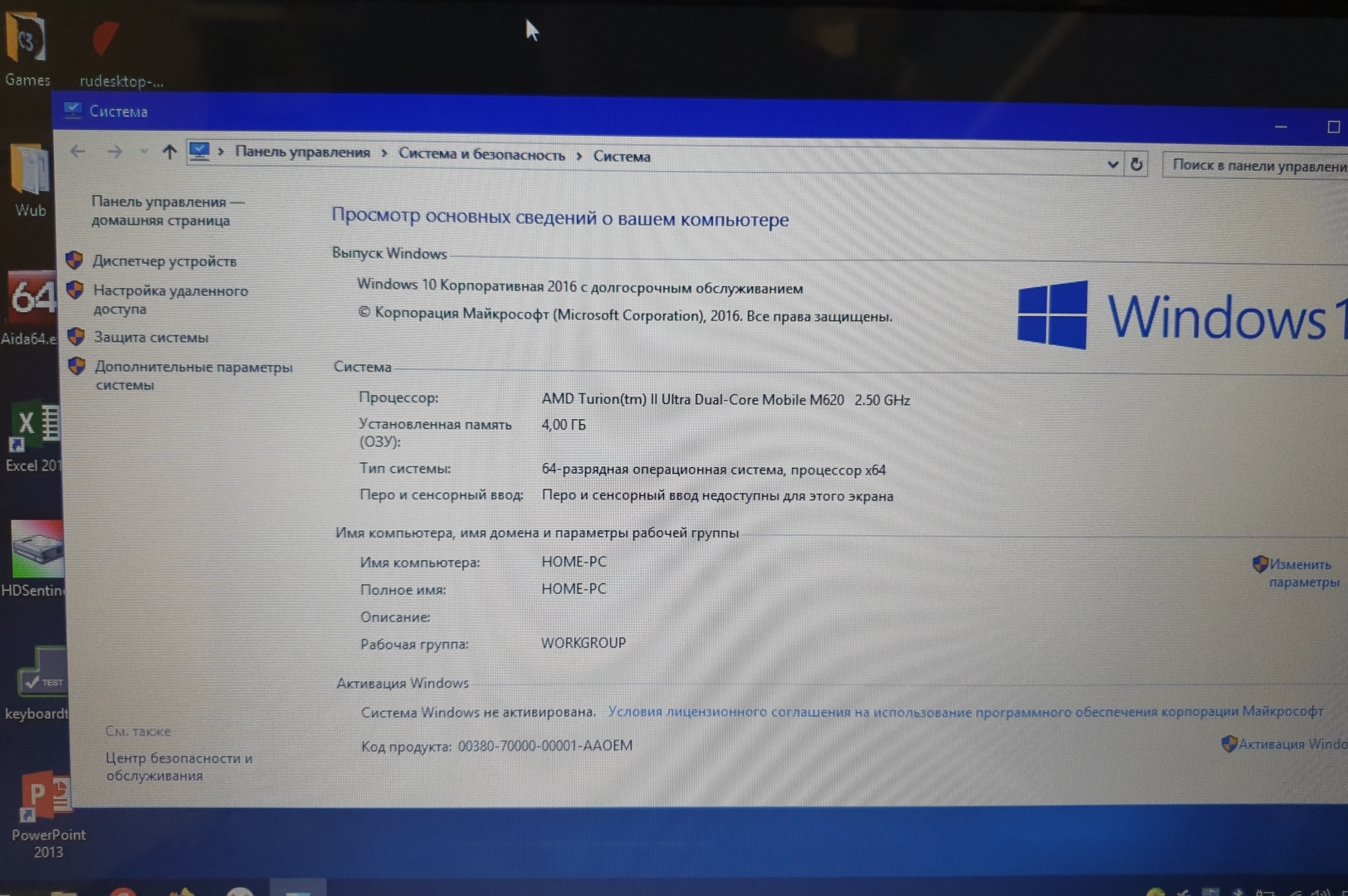Click the Активация Windows link

1292,743
